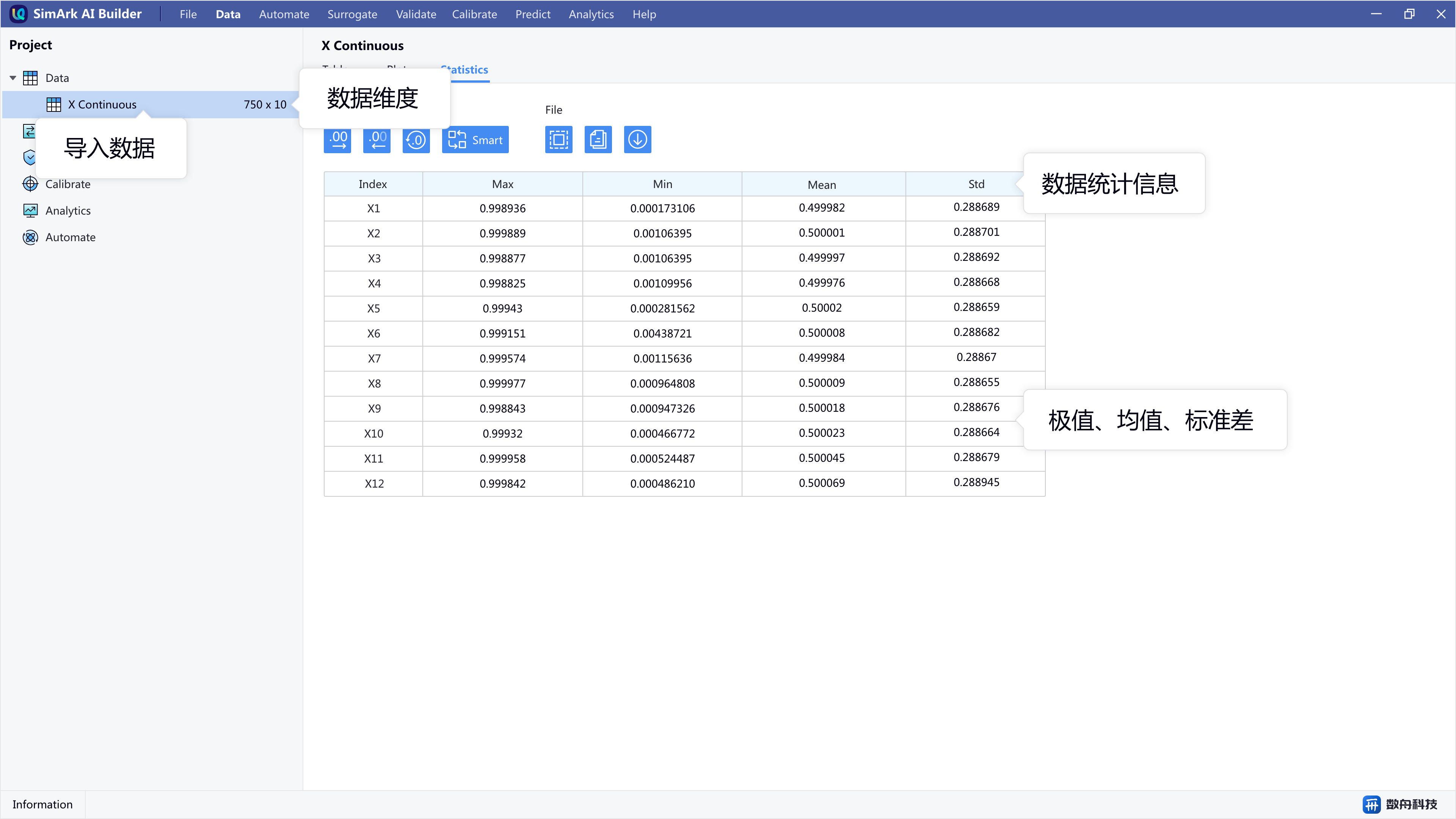
Task: Click the partially hidden shield sidebar icon
Action: [x=29, y=158]
